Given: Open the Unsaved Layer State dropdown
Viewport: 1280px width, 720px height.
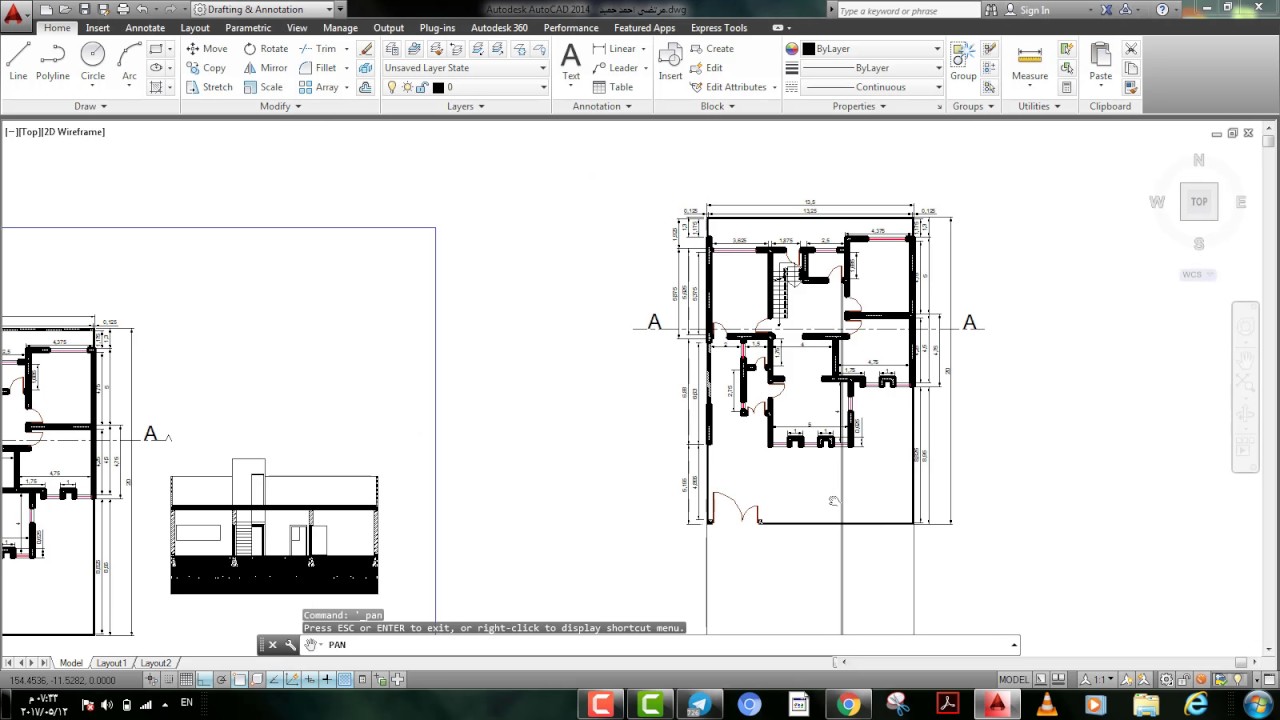Looking at the screenshot, I should click(466, 68).
